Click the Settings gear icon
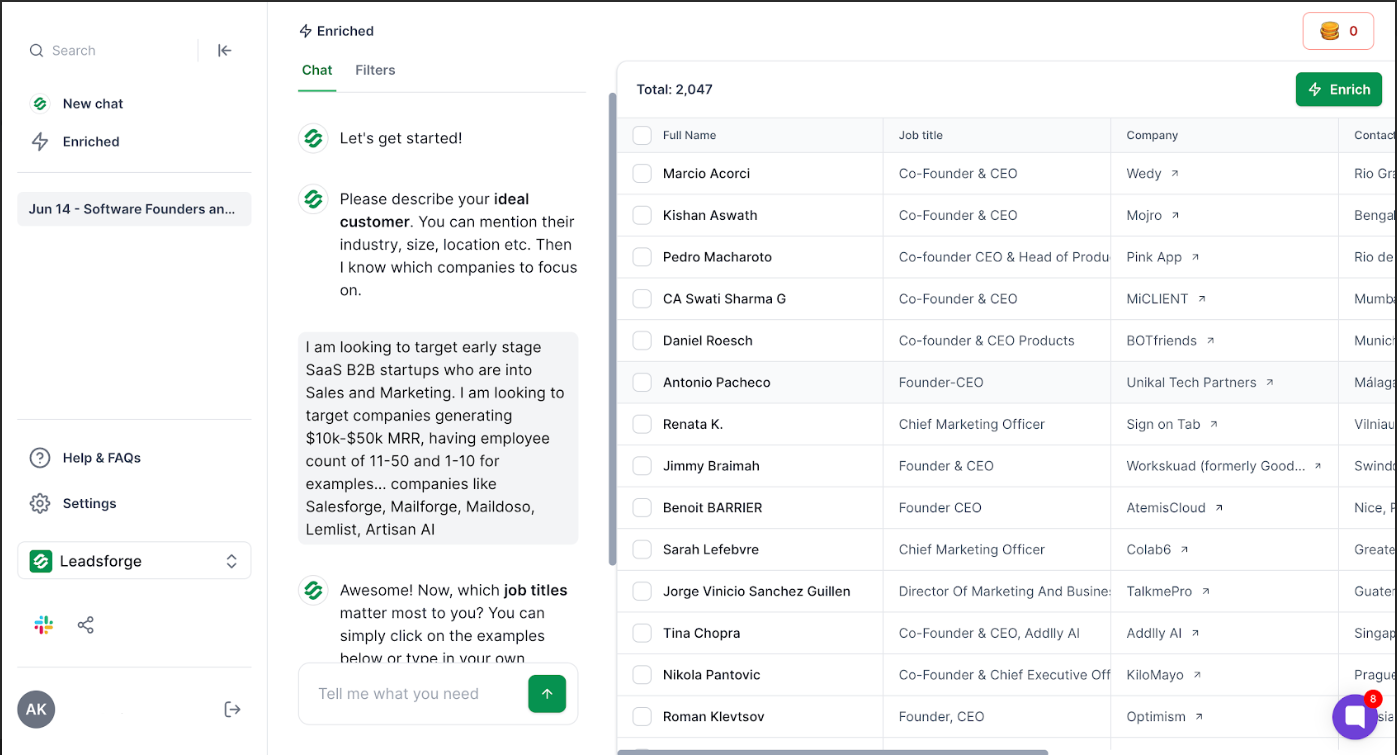The width and height of the screenshot is (1397, 755). (x=40, y=503)
